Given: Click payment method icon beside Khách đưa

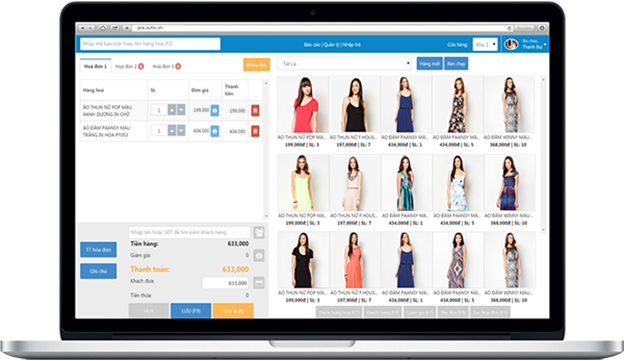Looking at the screenshot, I should (259, 283).
